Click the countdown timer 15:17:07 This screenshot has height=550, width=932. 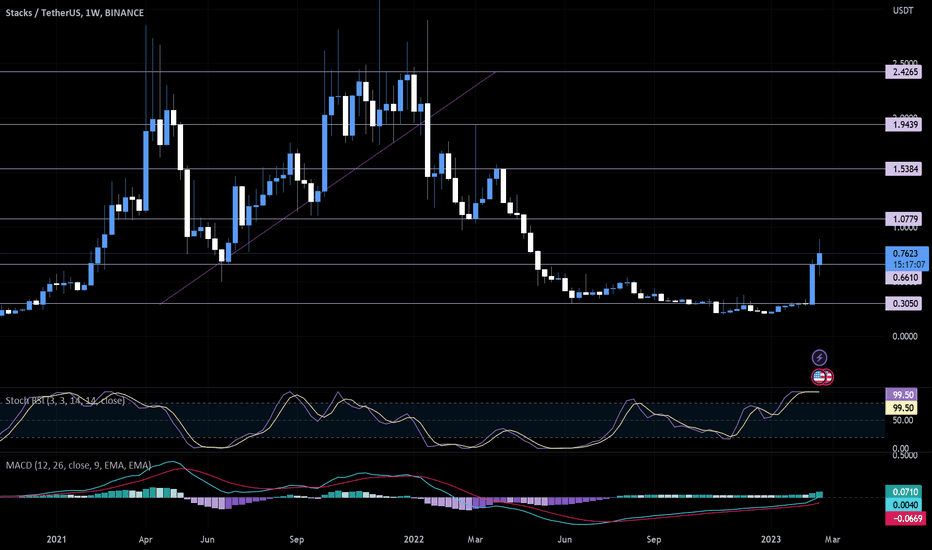[x=909, y=265]
